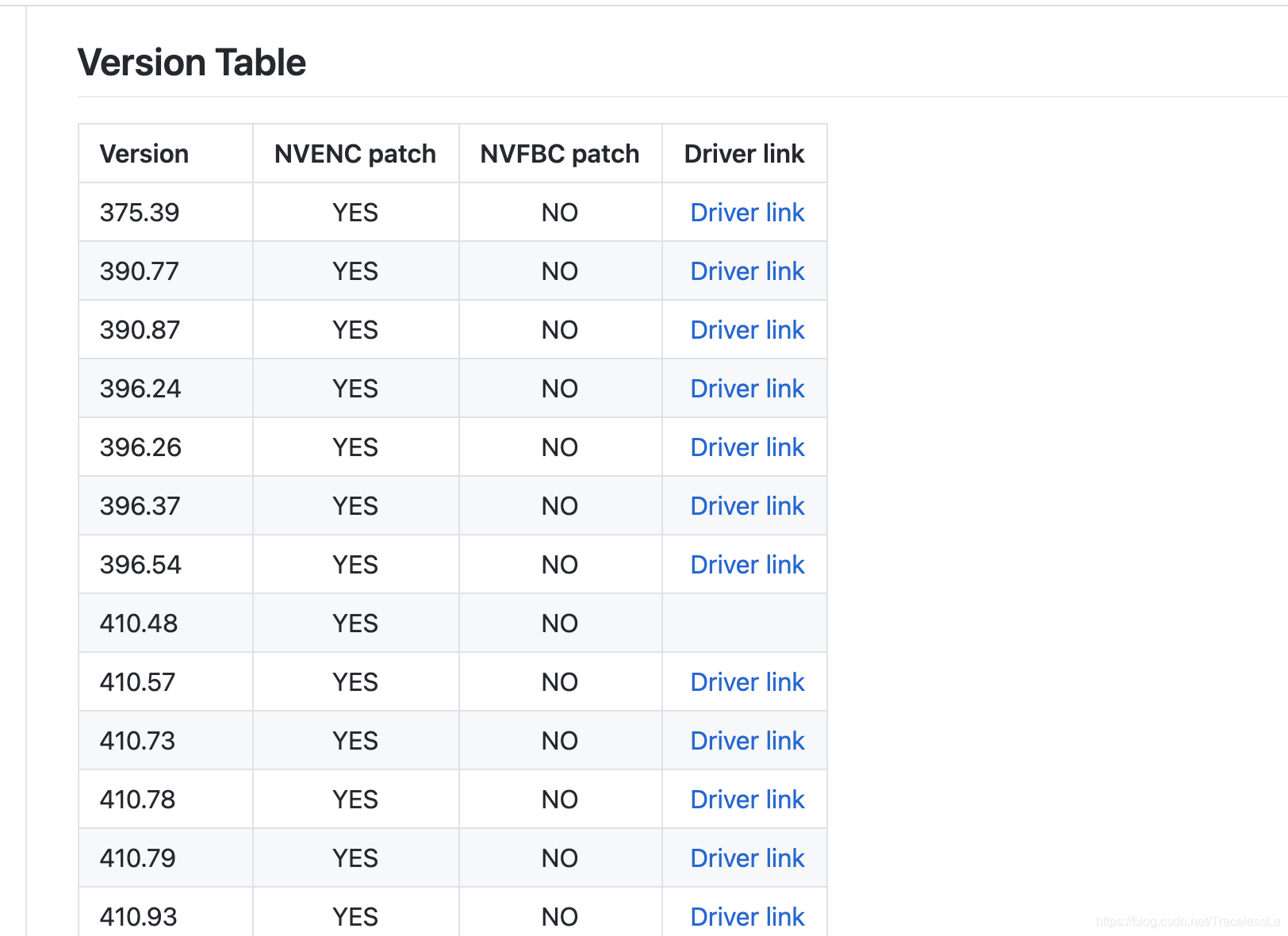Open the Driver link for version 375.39
The height and width of the screenshot is (936, 1288).
pyautogui.click(x=747, y=213)
